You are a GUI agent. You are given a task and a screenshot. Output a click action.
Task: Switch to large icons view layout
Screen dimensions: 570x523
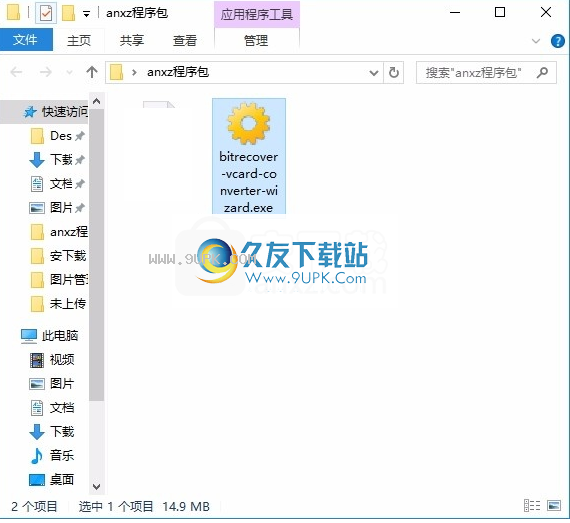tap(554, 506)
